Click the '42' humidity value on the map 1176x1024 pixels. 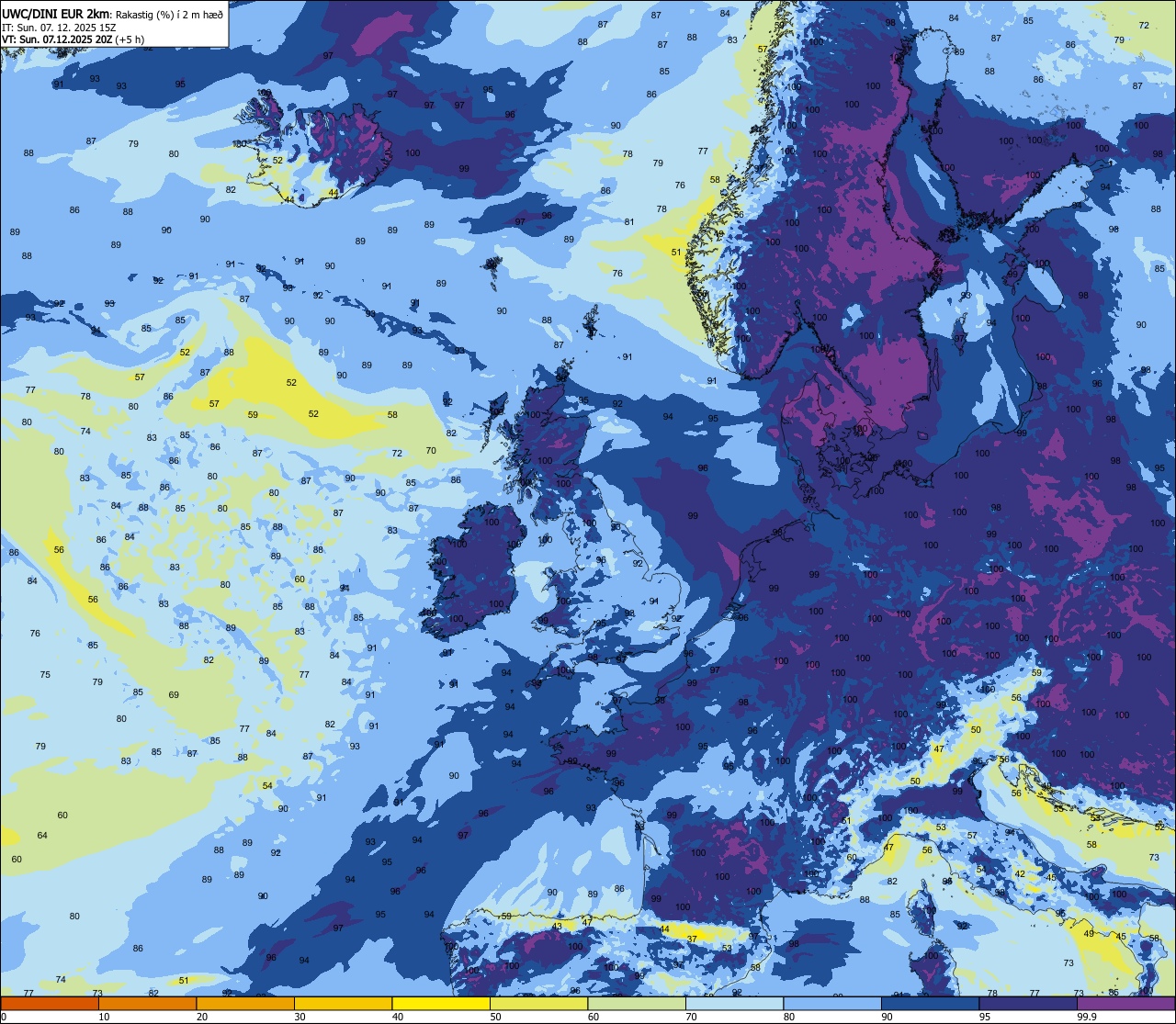[1020, 873]
